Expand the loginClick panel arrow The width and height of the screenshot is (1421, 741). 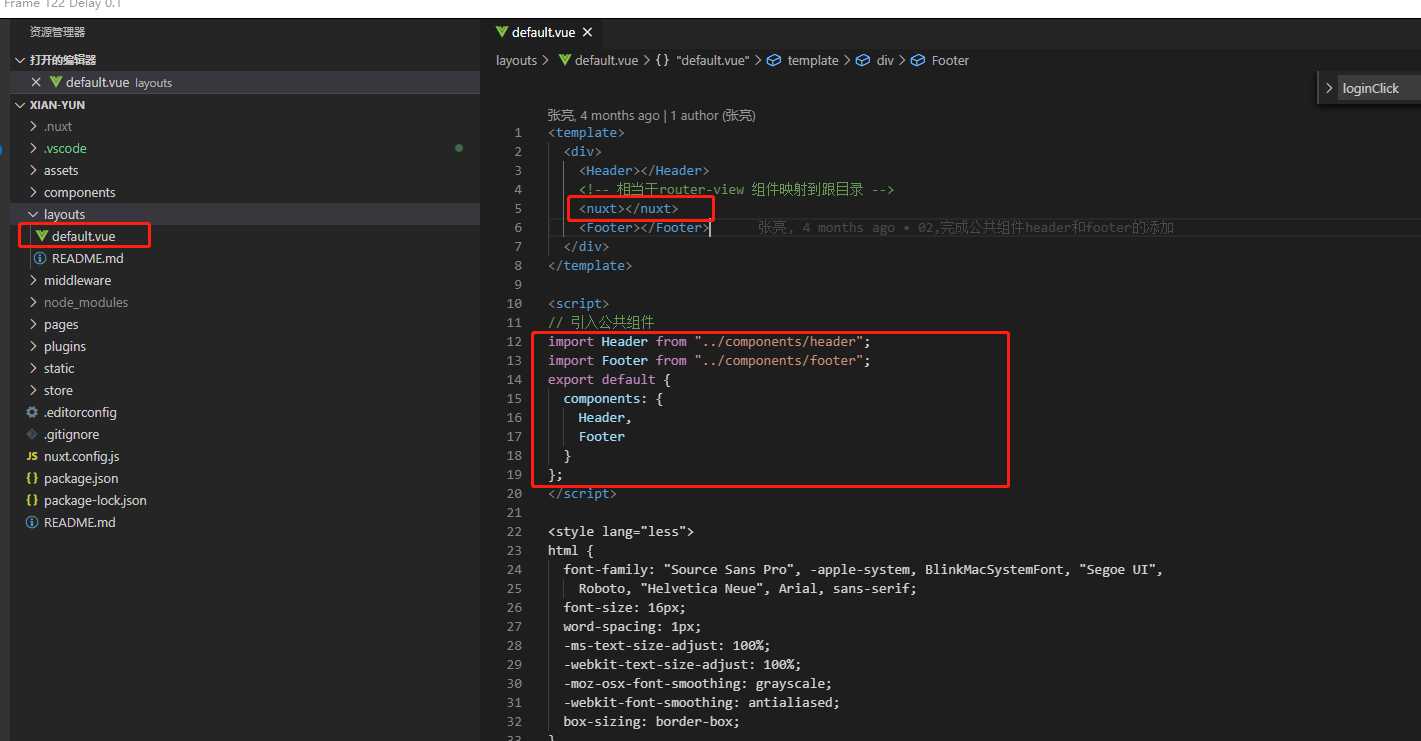coord(1329,88)
